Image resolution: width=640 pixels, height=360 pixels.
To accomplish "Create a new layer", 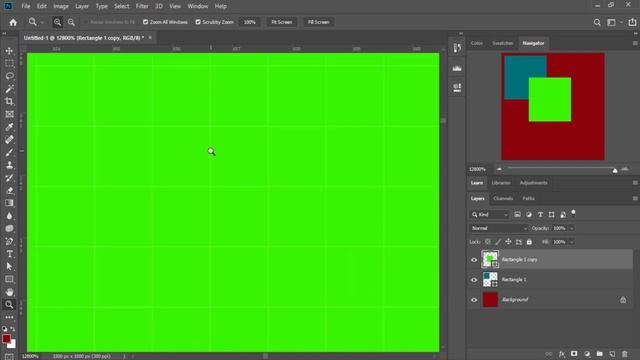I will pyautogui.click(x=612, y=354).
